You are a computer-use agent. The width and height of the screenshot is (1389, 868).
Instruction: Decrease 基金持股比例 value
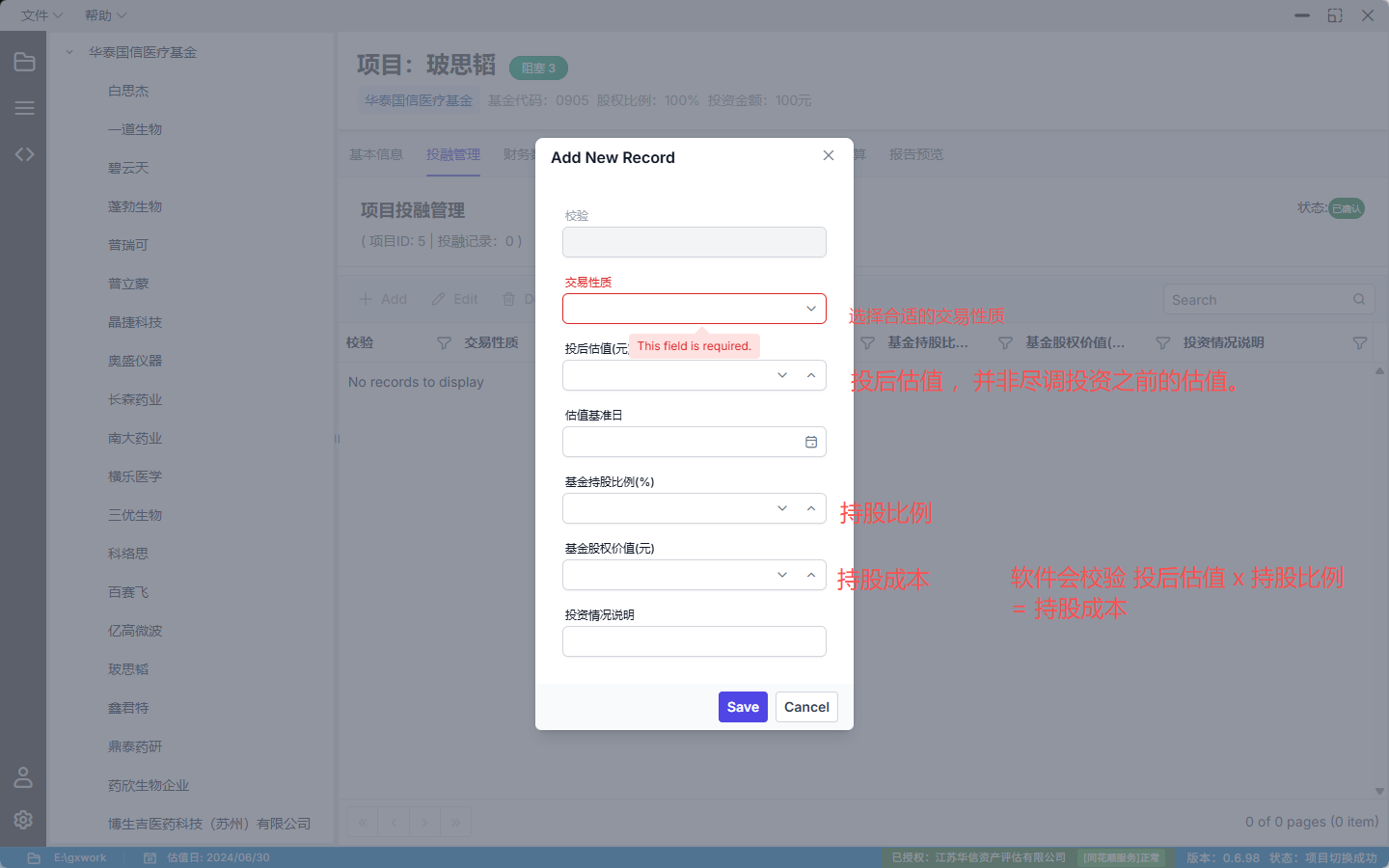(x=782, y=508)
